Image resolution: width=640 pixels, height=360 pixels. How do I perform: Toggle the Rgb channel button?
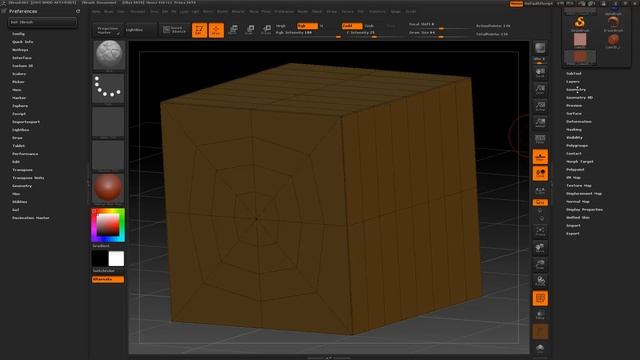(307, 26)
